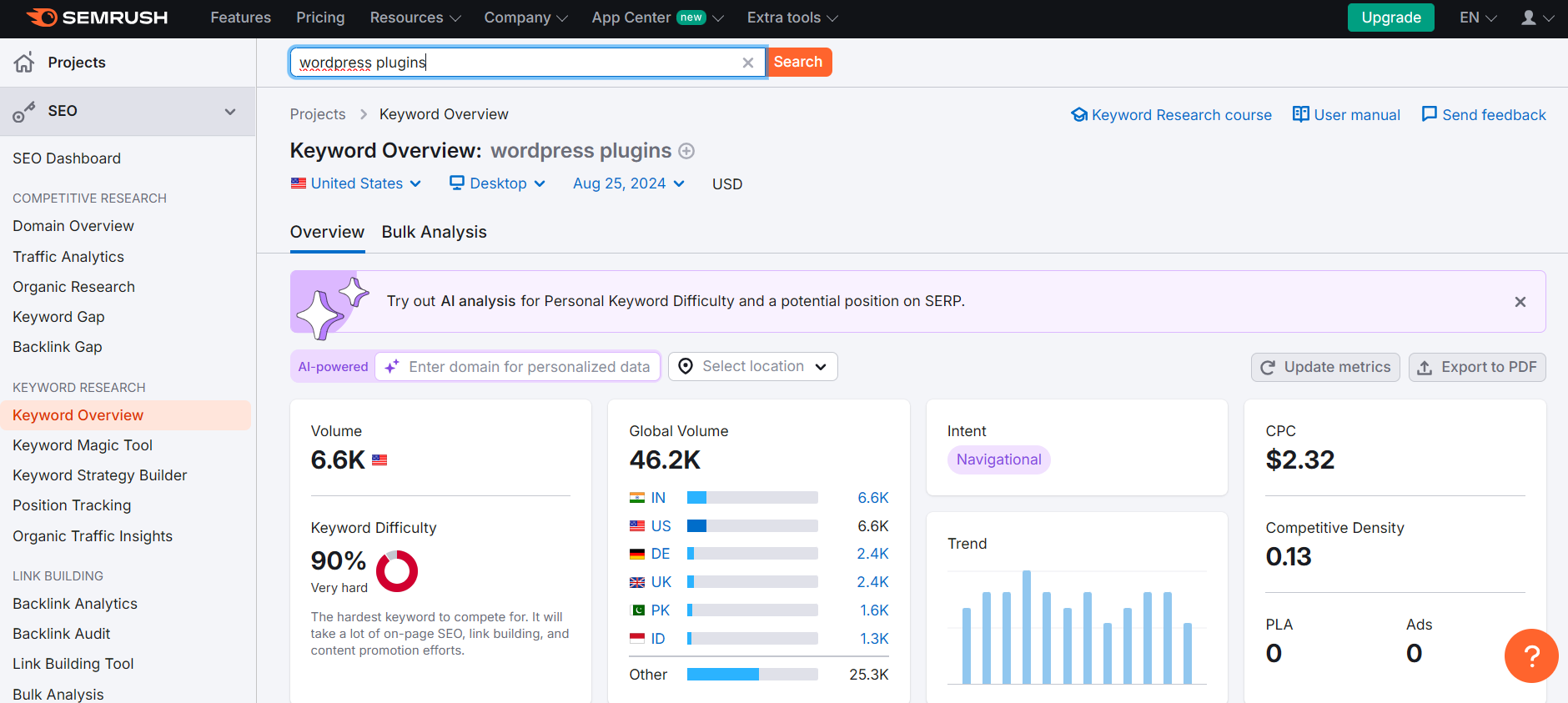Open Backlink Analytics in sidebar
Viewport: 1568px width, 703px height.
tap(75, 604)
